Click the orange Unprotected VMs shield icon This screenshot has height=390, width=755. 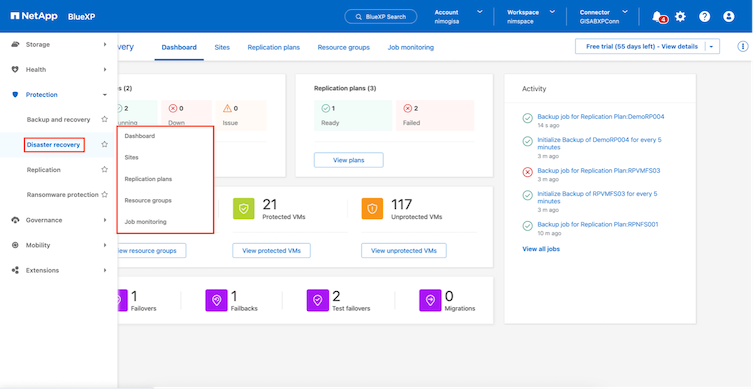tap(372, 208)
